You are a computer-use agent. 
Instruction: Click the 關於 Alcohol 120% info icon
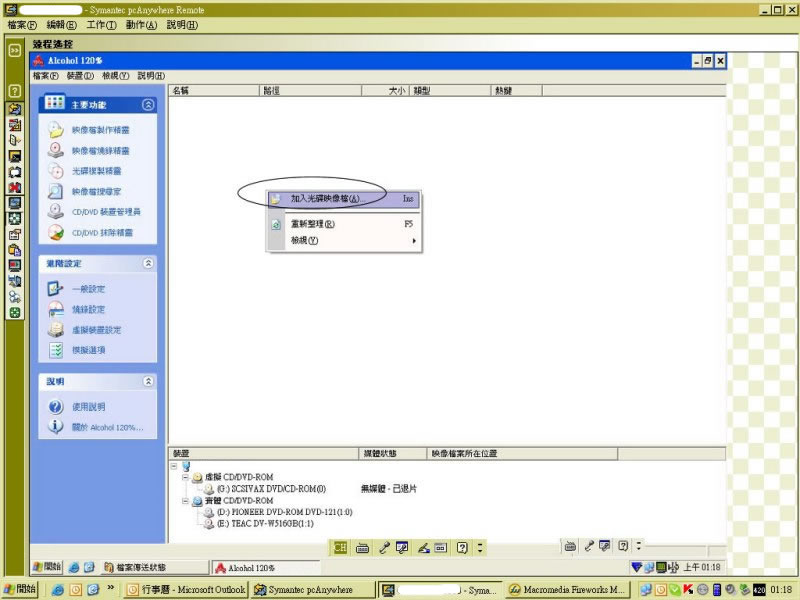click(56, 427)
